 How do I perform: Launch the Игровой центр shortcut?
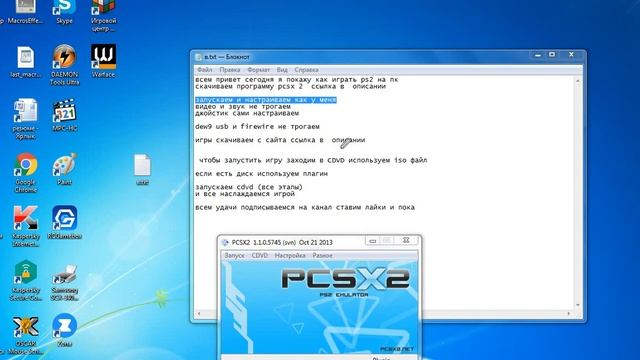pos(103,14)
